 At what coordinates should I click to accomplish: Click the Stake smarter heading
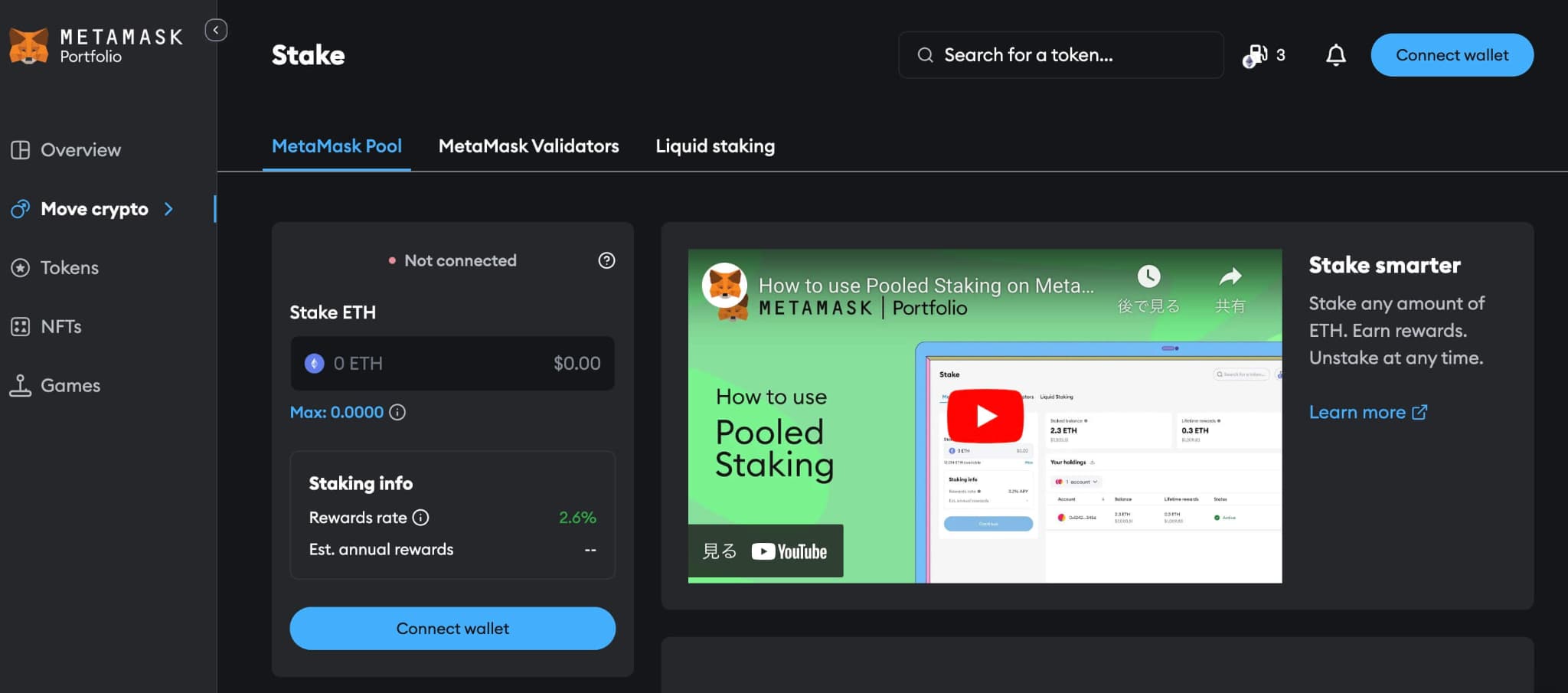pyautogui.click(x=1384, y=265)
